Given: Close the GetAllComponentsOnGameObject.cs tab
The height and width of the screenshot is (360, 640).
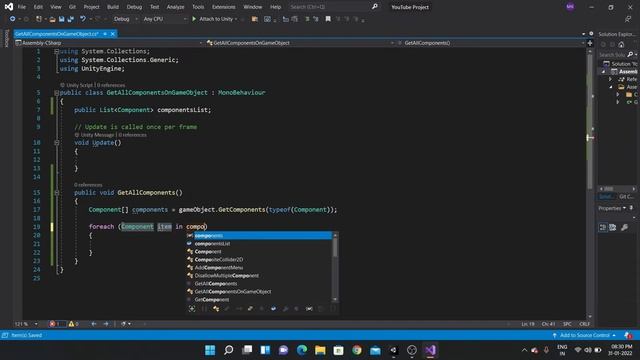Looking at the screenshot, I should 113,34.
